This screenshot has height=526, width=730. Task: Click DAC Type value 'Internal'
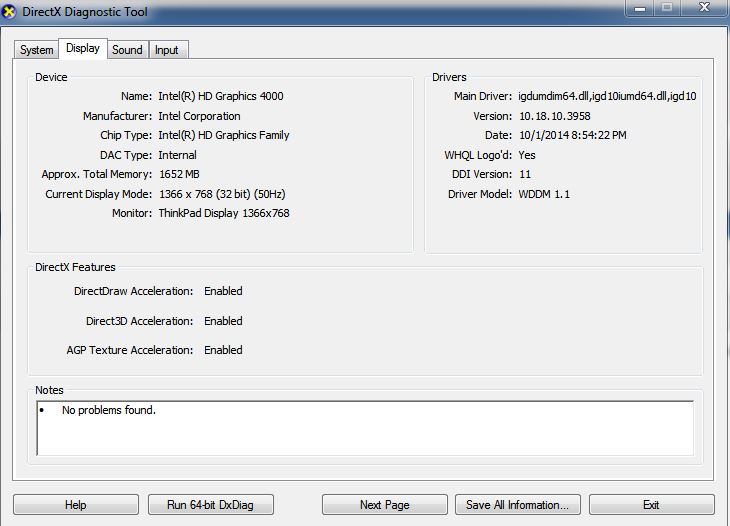click(x=177, y=155)
